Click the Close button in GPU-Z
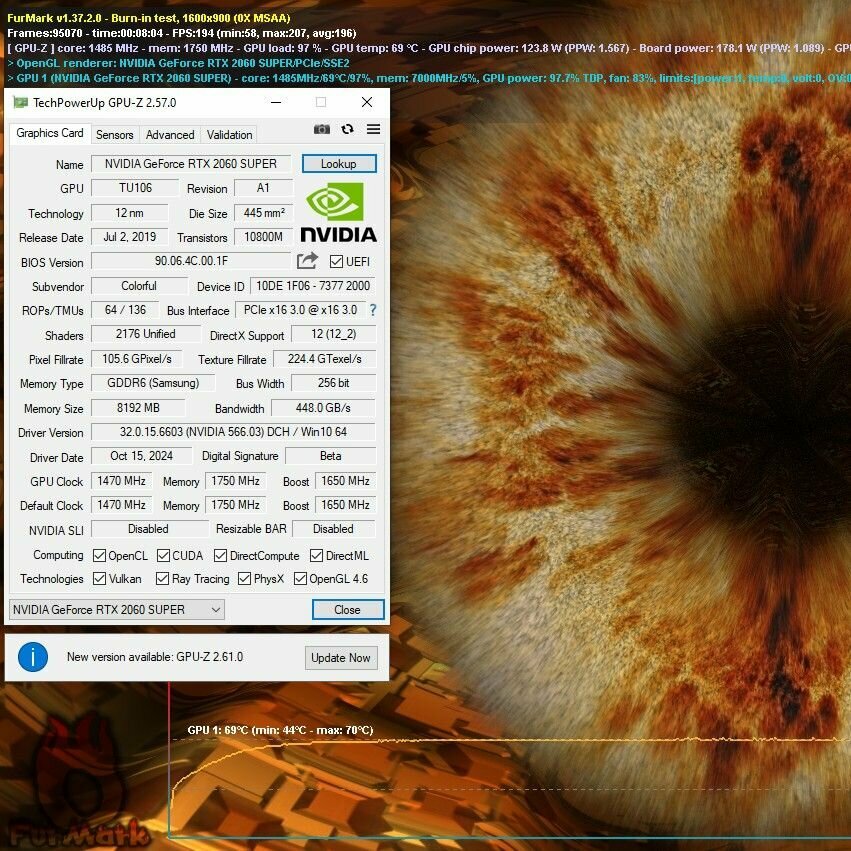The image size is (851, 851). [347, 609]
